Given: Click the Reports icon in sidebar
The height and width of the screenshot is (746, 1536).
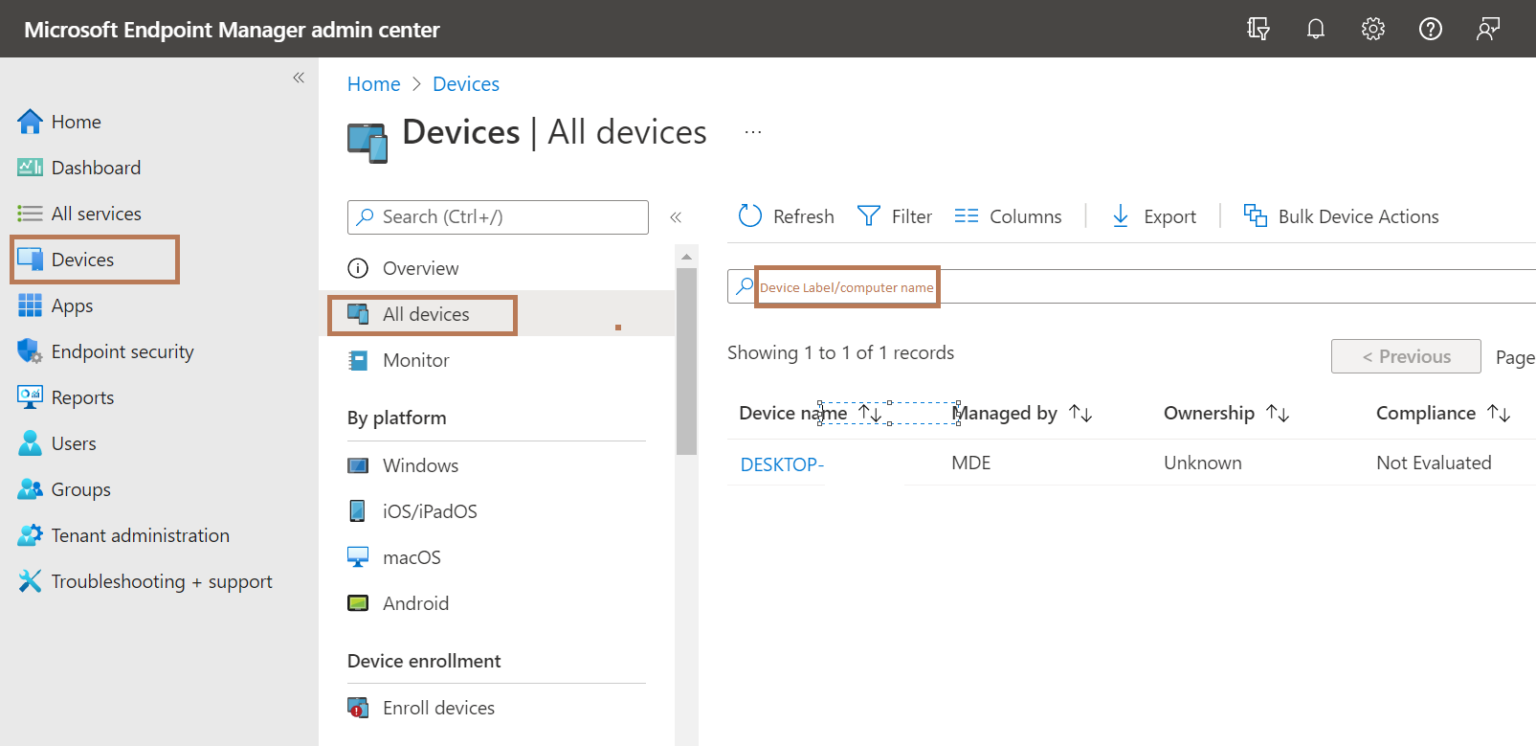Looking at the screenshot, I should [30, 397].
